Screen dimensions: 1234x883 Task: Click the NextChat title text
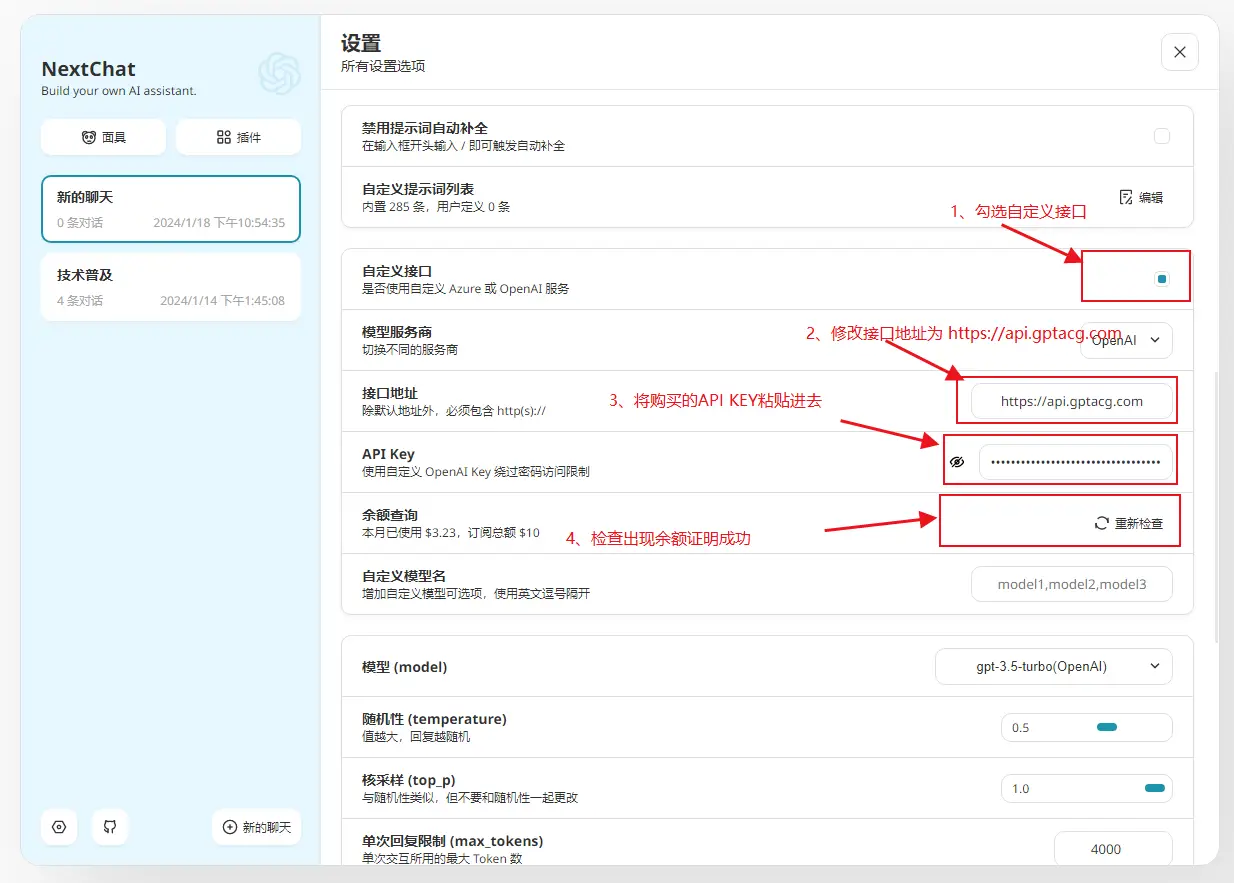[x=88, y=69]
